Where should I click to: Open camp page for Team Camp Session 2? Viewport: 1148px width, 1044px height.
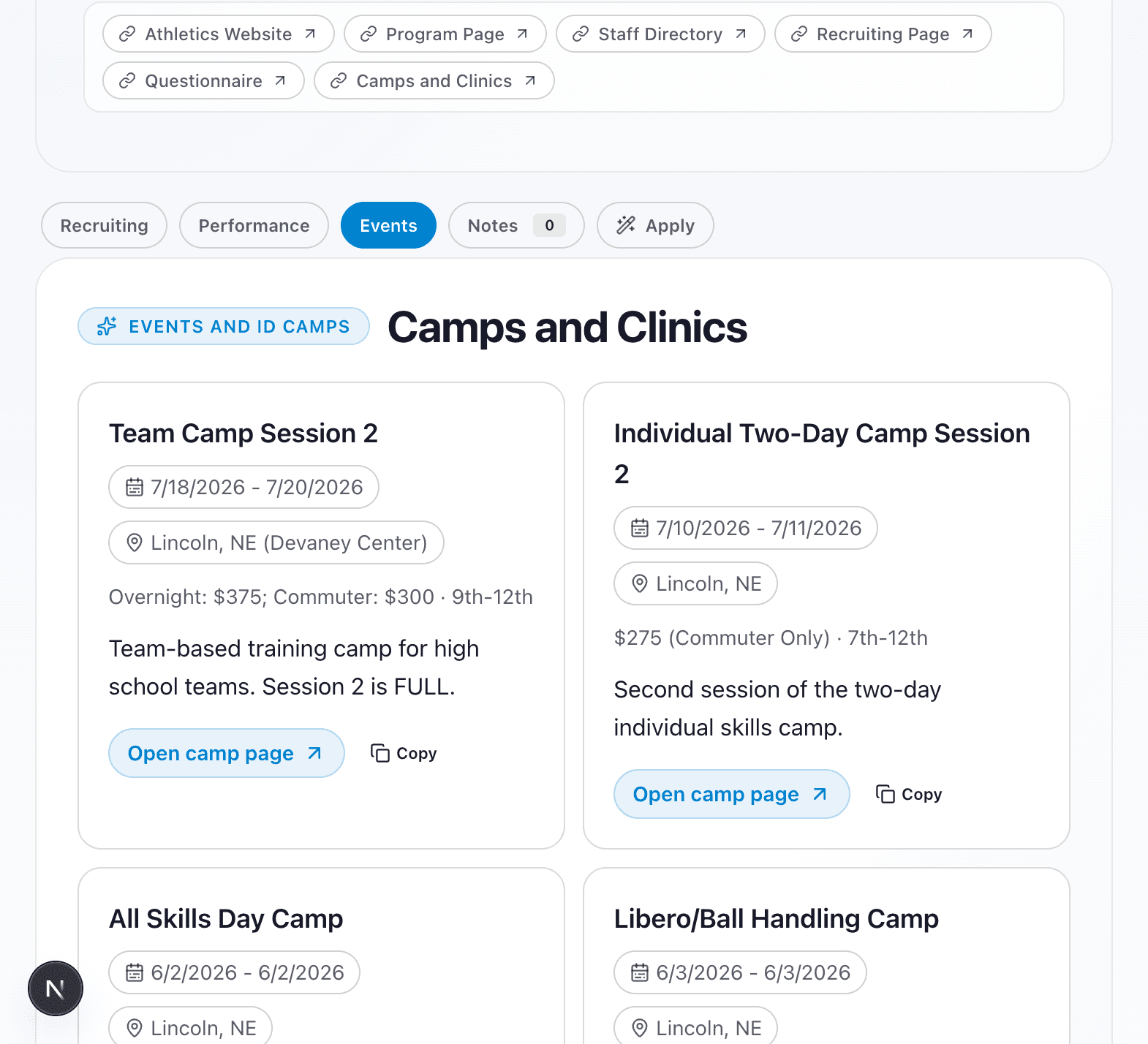pos(226,752)
